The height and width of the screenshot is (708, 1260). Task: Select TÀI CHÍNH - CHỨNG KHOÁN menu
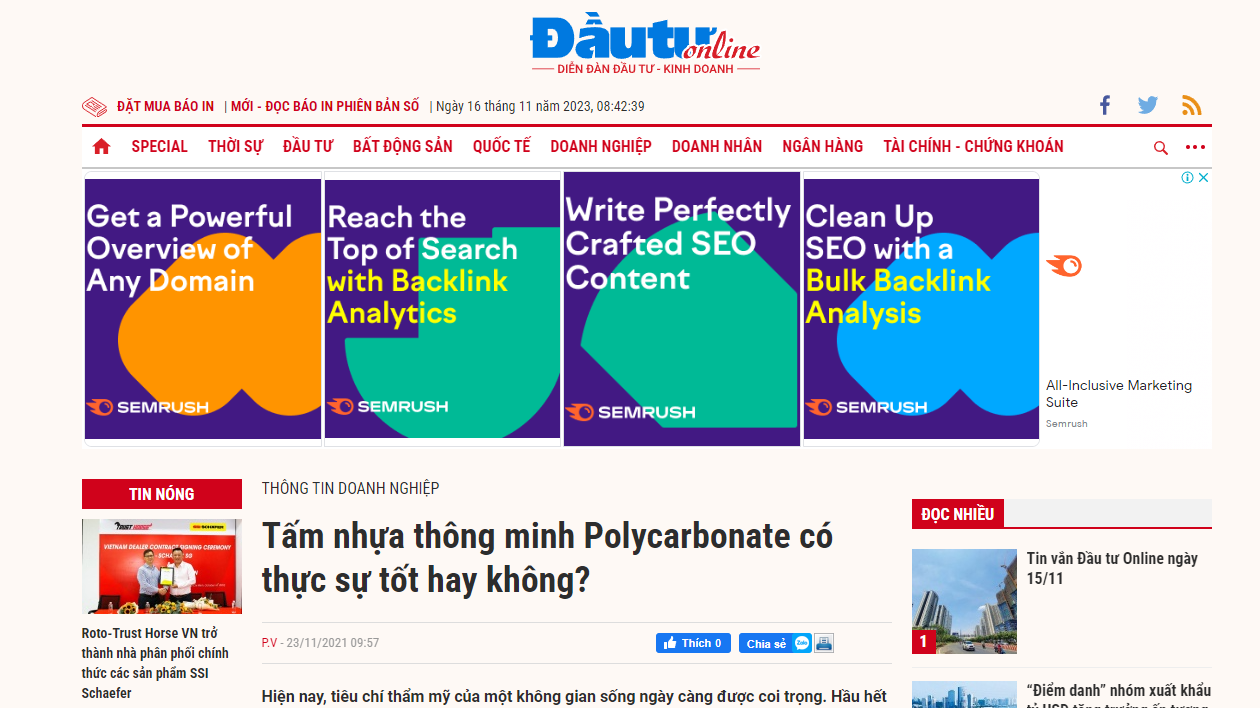coord(973,147)
